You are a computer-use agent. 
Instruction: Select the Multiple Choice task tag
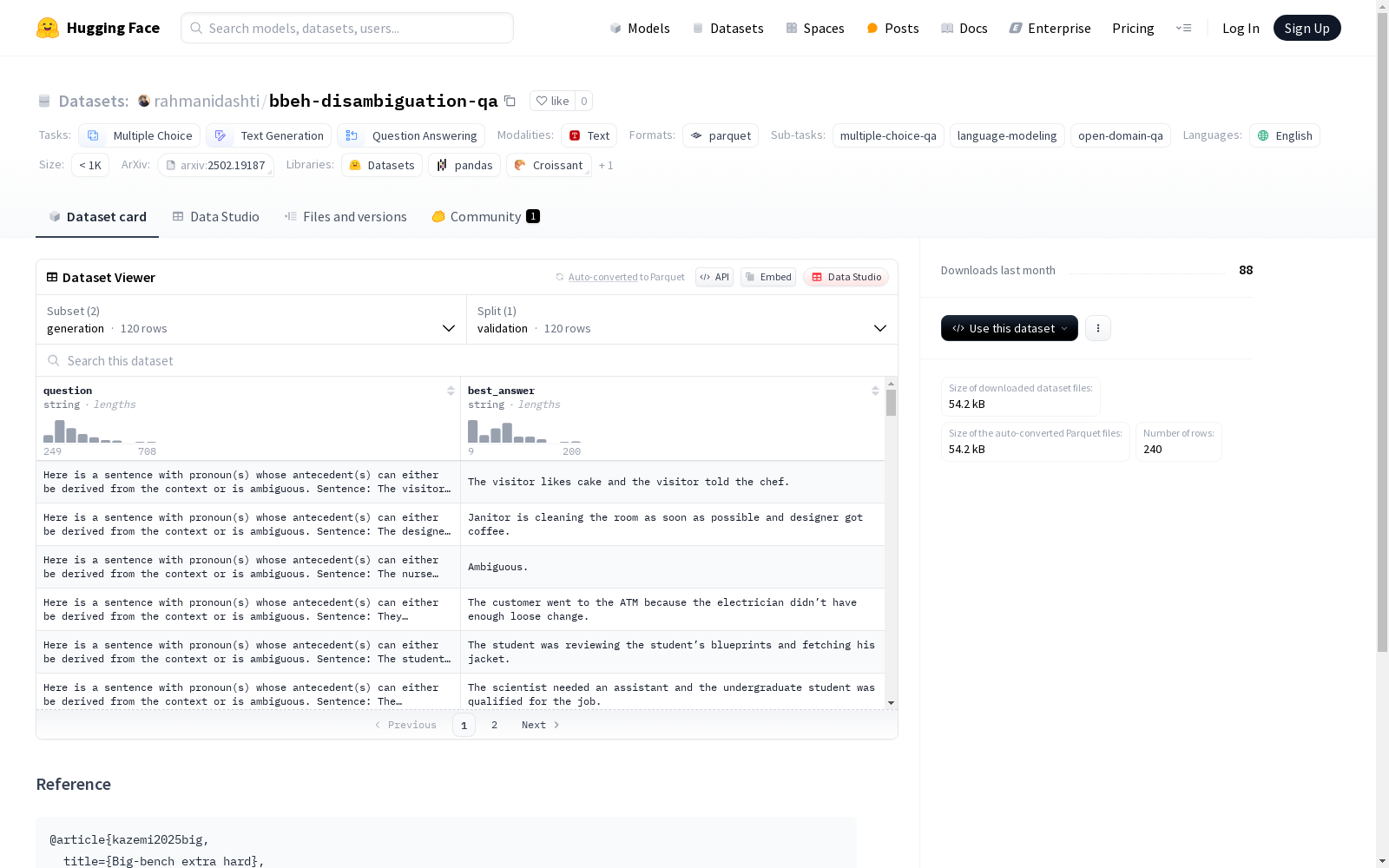coord(140,135)
